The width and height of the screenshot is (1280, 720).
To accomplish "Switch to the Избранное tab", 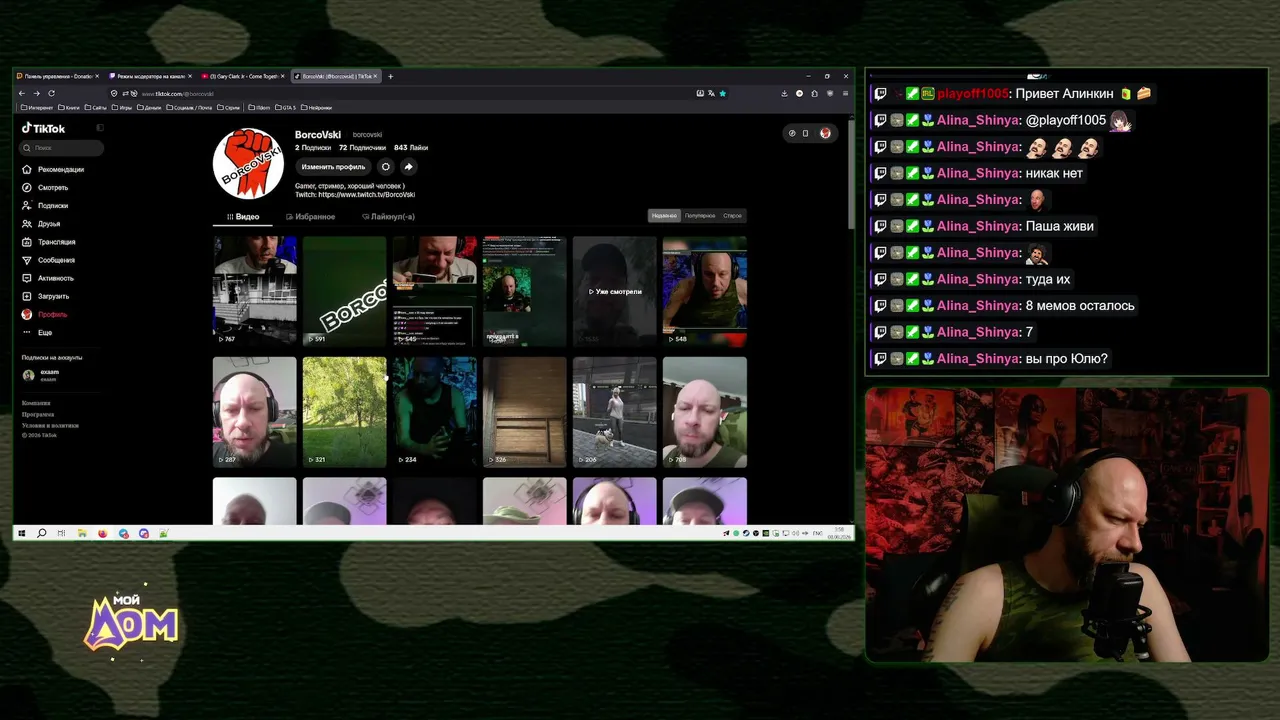I will point(311,216).
